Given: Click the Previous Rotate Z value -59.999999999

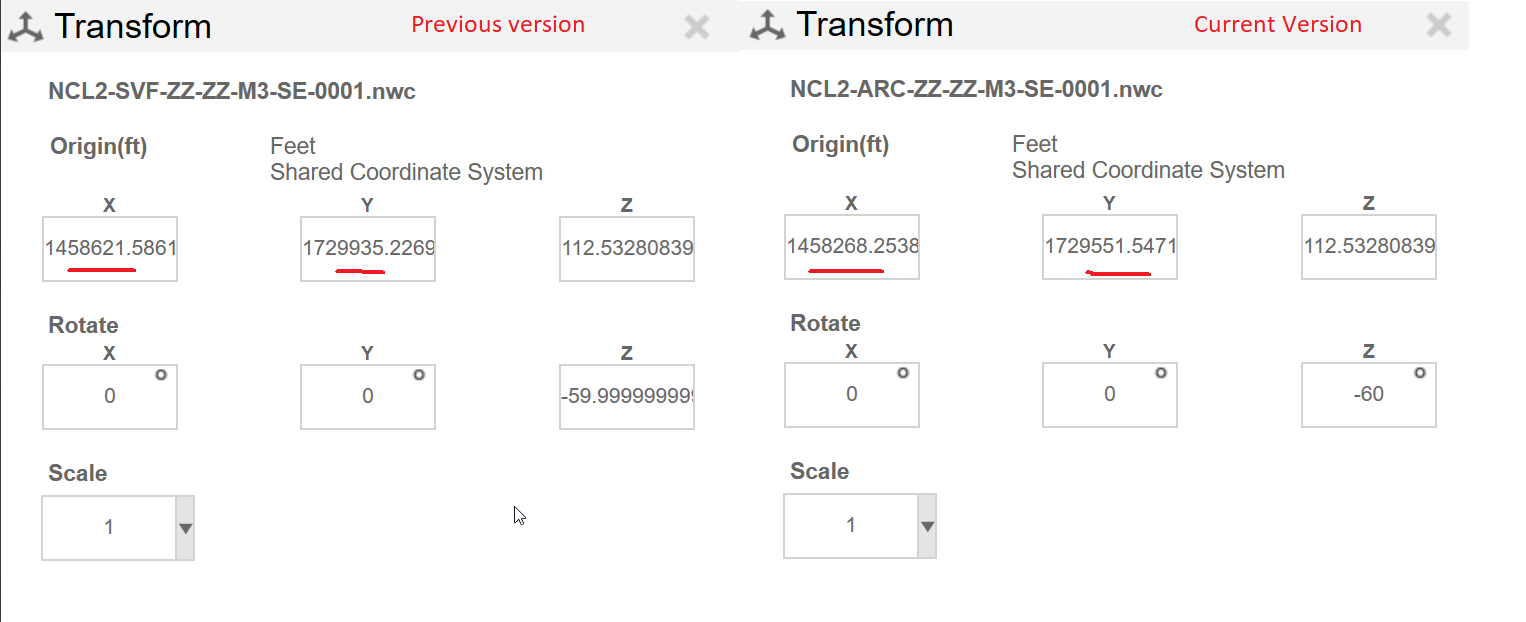Looking at the screenshot, I should (626, 396).
